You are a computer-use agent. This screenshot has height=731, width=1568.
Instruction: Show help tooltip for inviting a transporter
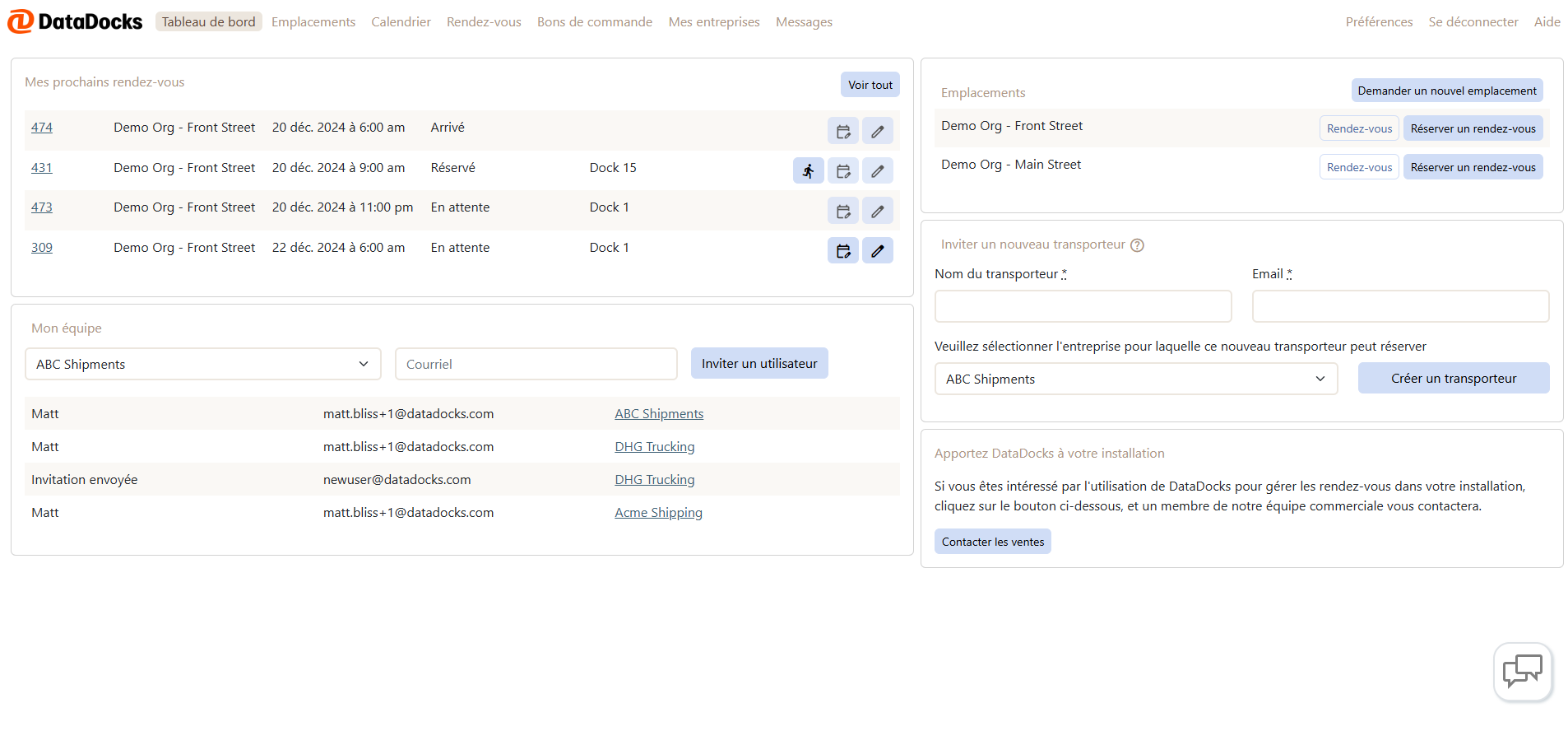pyautogui.click(x=1137, y=244)
